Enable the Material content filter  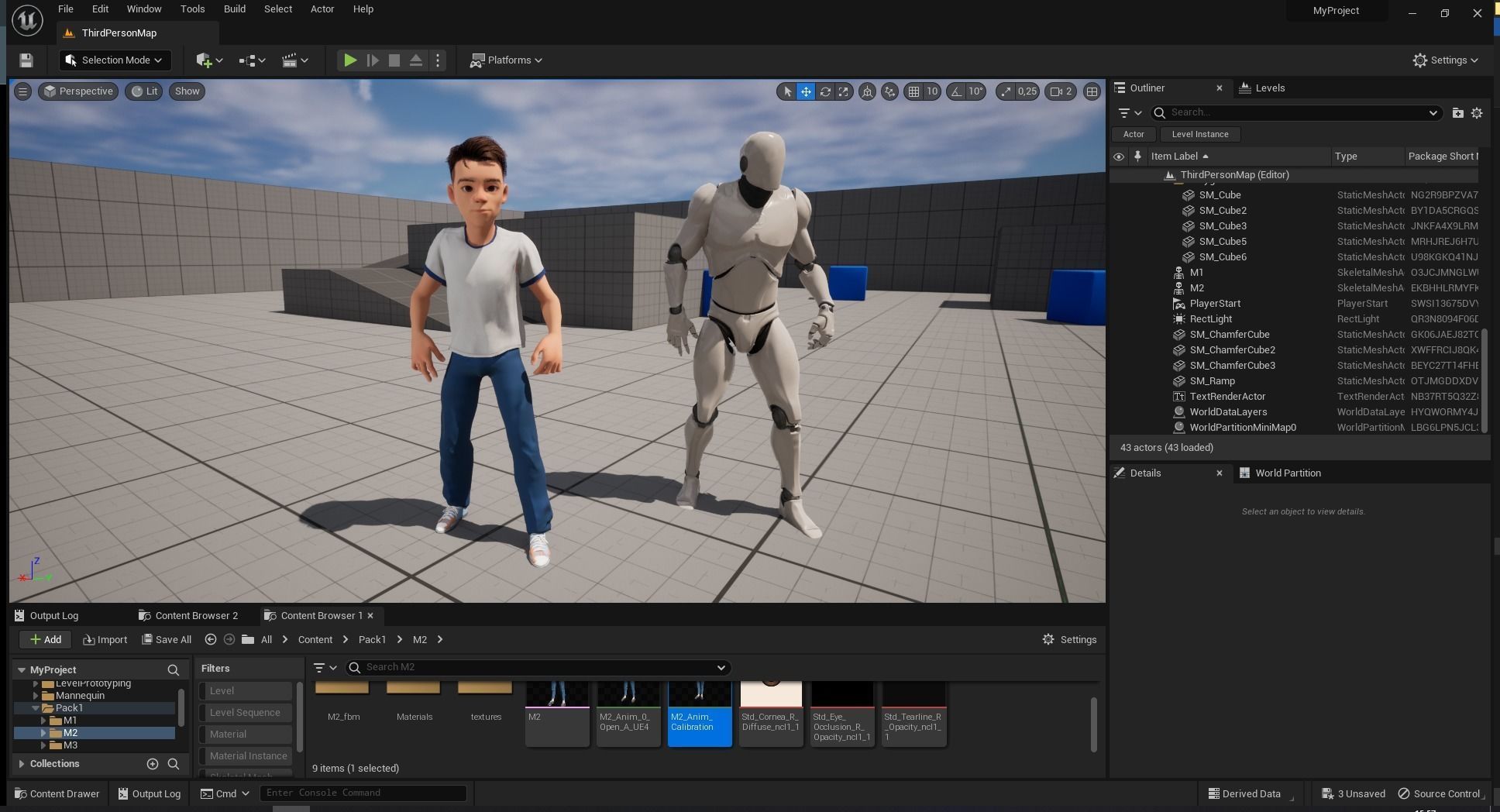pos(245,735)
